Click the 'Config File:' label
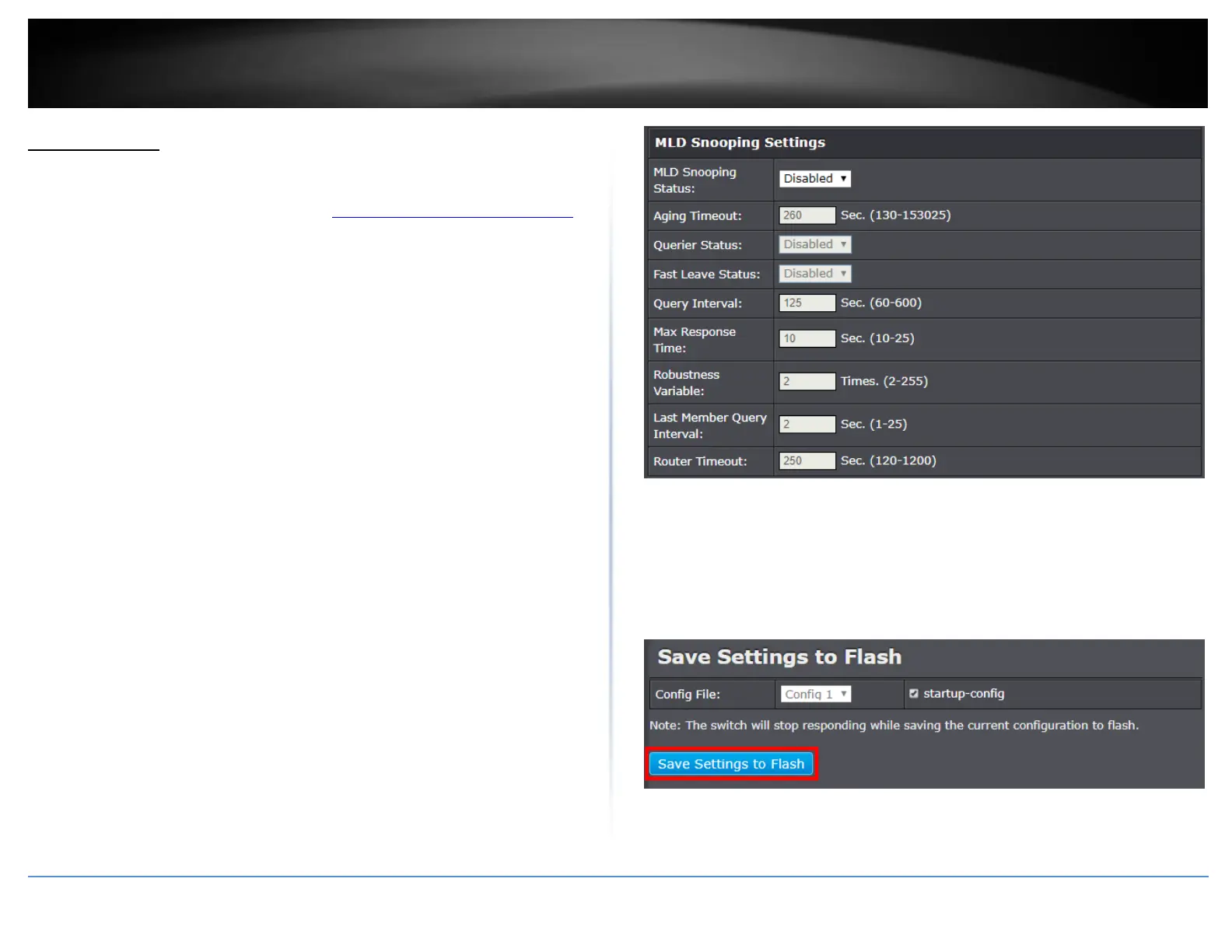The image size is (1232, 952). [x=688, y=695]
